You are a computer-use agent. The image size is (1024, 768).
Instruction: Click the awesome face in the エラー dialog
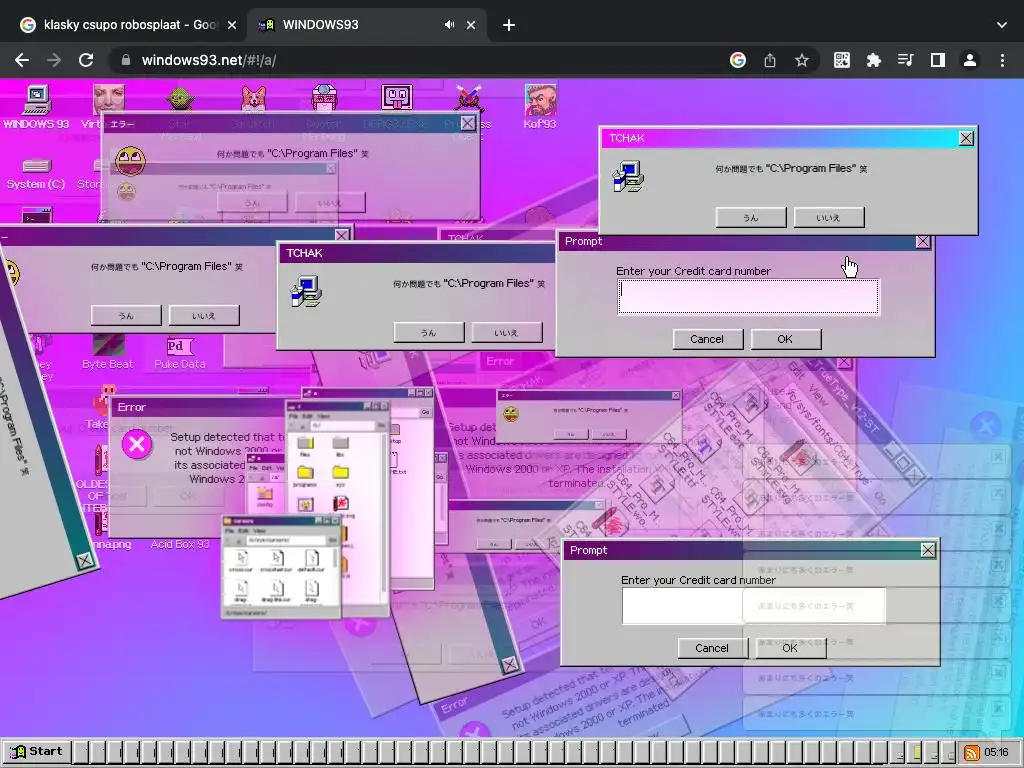(x=130, y=161)
